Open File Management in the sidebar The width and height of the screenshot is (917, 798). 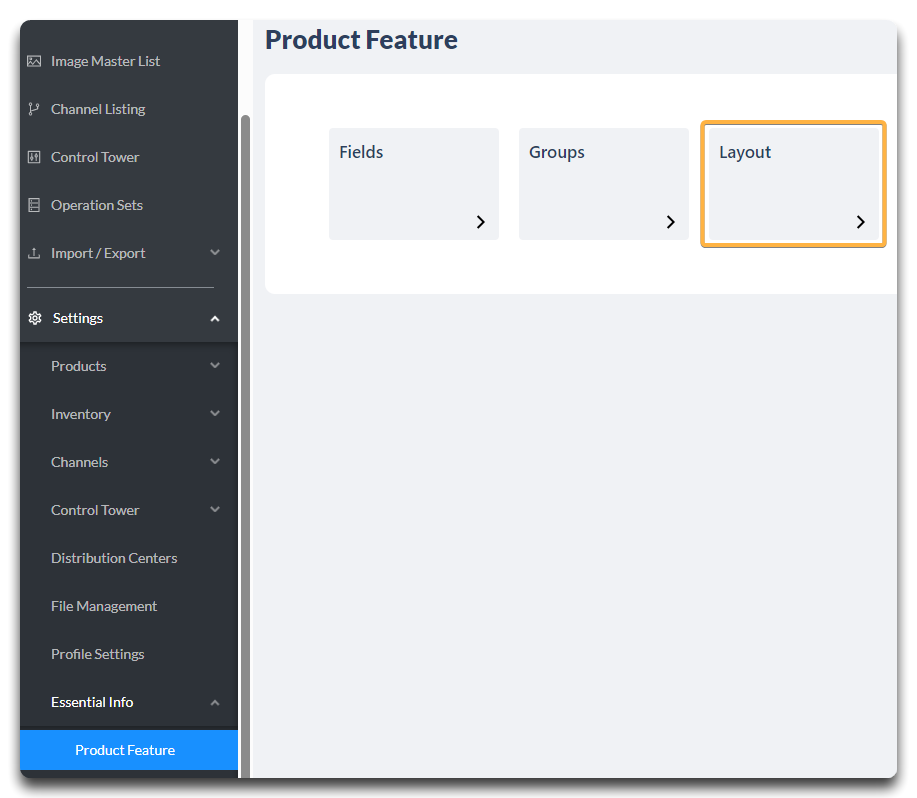point(104,606)
